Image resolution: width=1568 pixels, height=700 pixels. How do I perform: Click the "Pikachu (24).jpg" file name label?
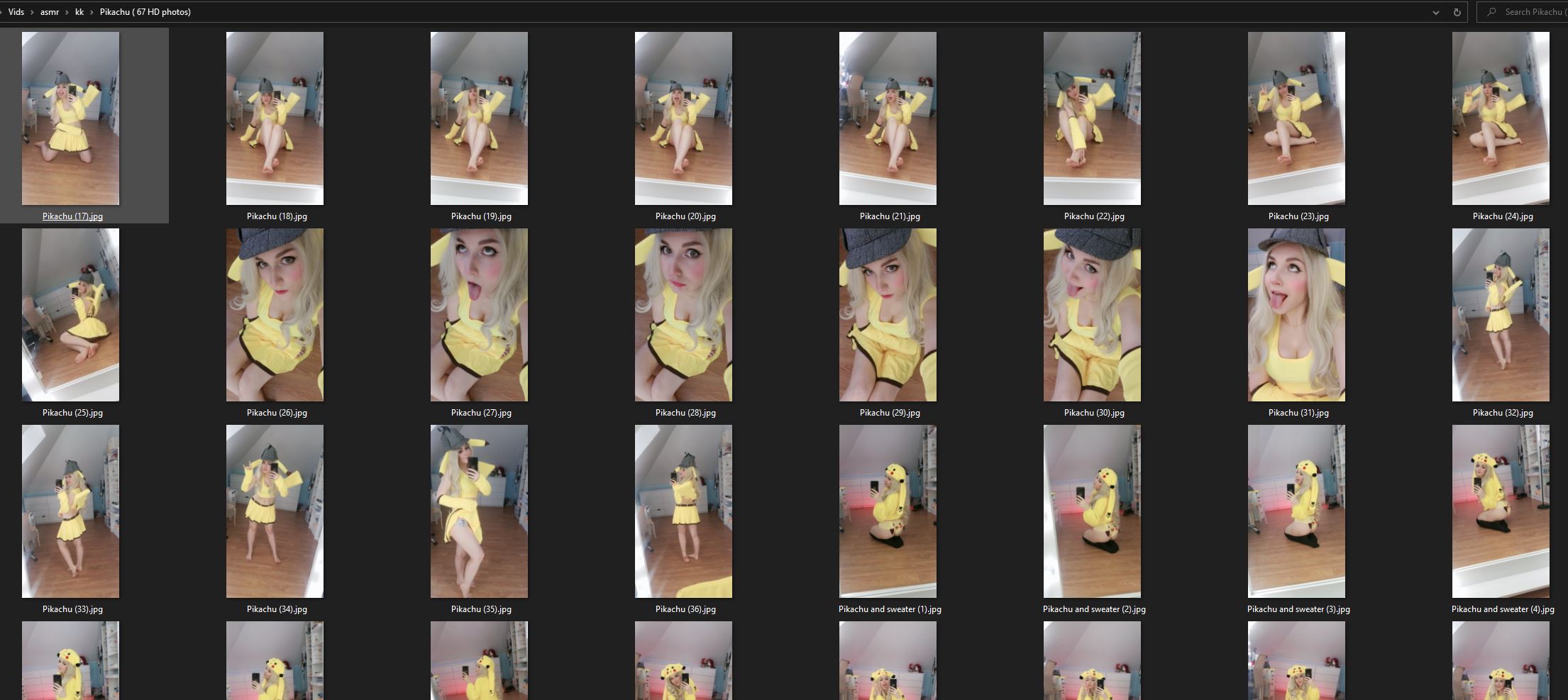(x=1503, y=216)
